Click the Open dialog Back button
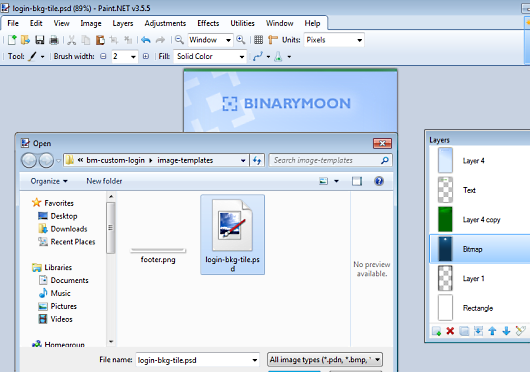 click(29, 160)
